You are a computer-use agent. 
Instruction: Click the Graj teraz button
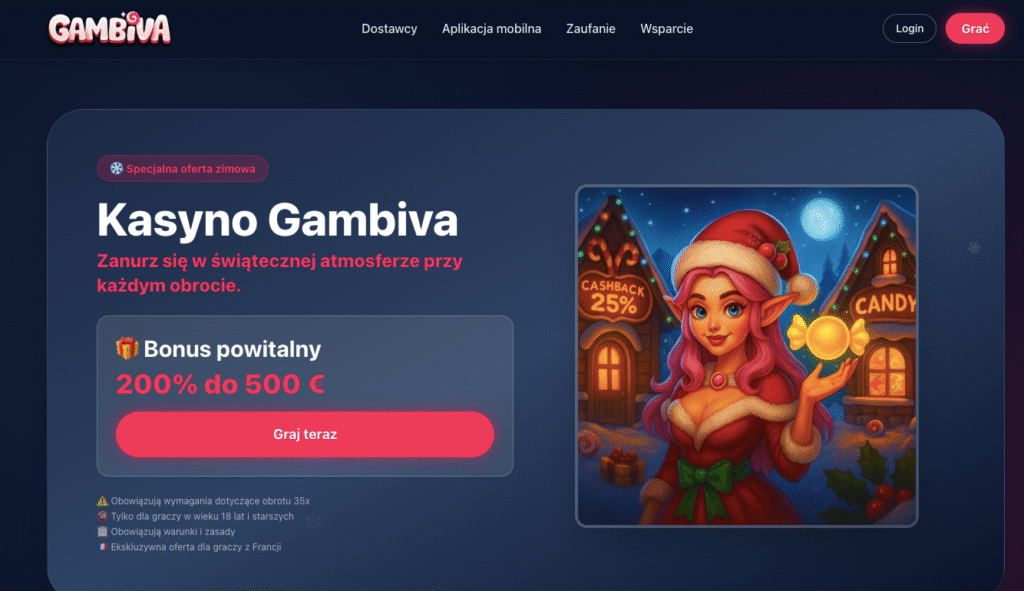pyautogui.click(x=305, y=434)
